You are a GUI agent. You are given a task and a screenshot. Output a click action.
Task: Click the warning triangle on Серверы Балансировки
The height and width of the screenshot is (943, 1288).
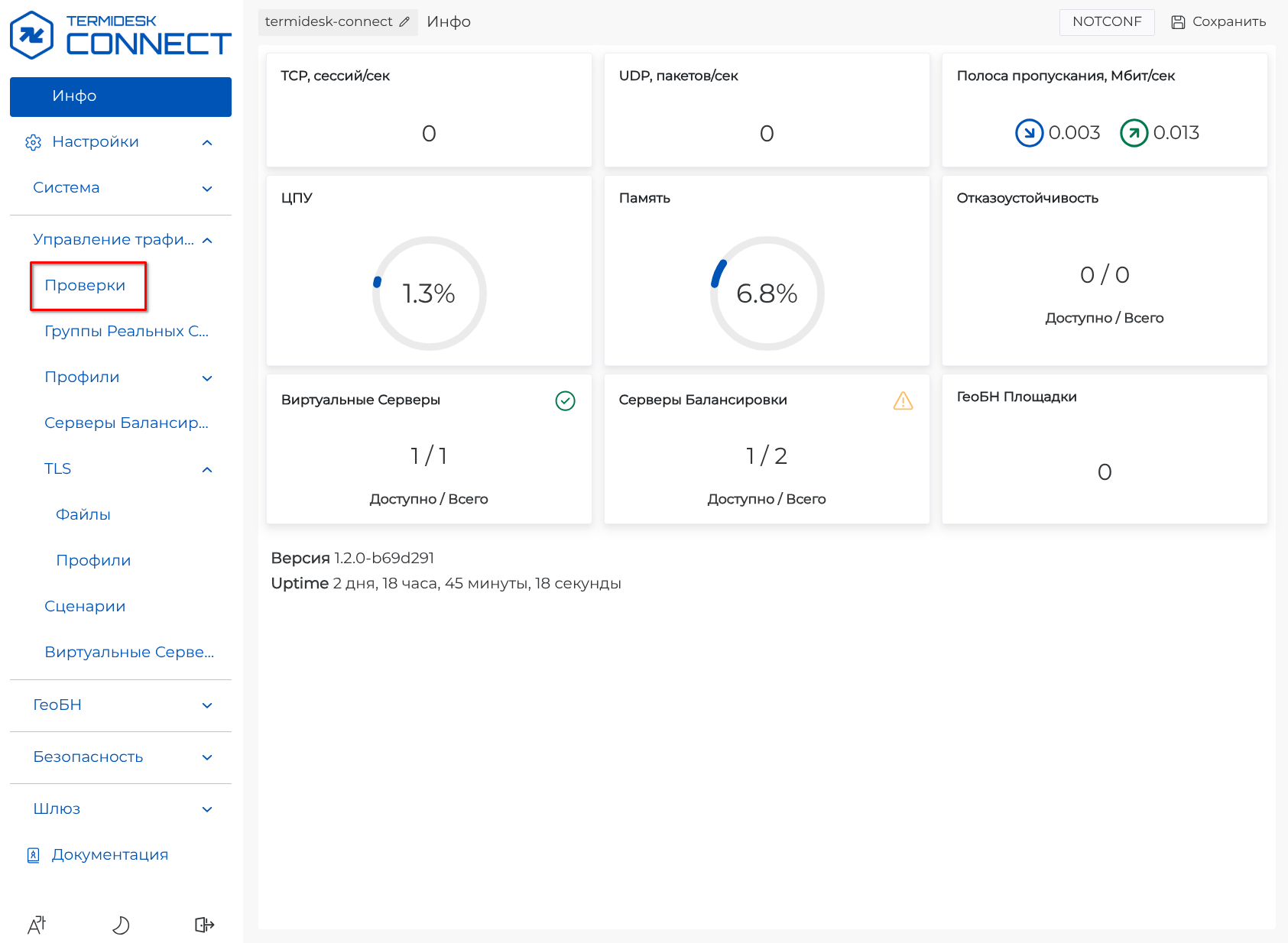click(903, 400)
